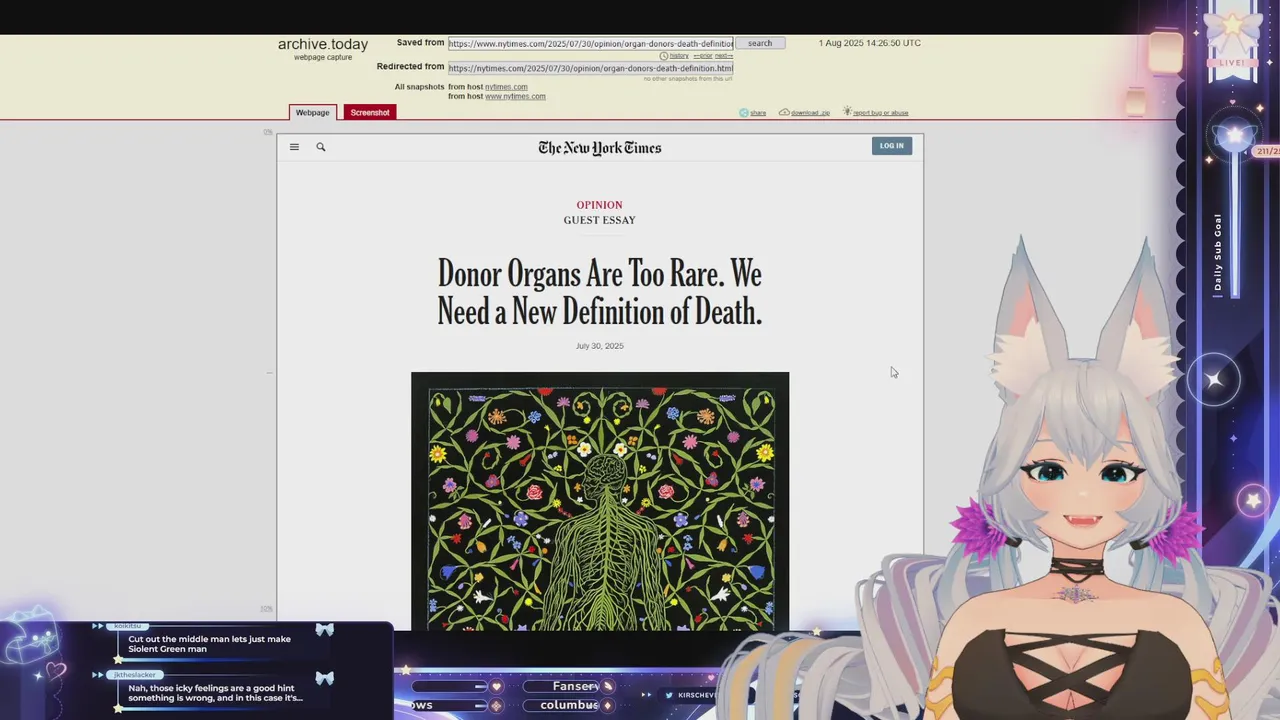Go to the prior snapshot link

[703, 56]
